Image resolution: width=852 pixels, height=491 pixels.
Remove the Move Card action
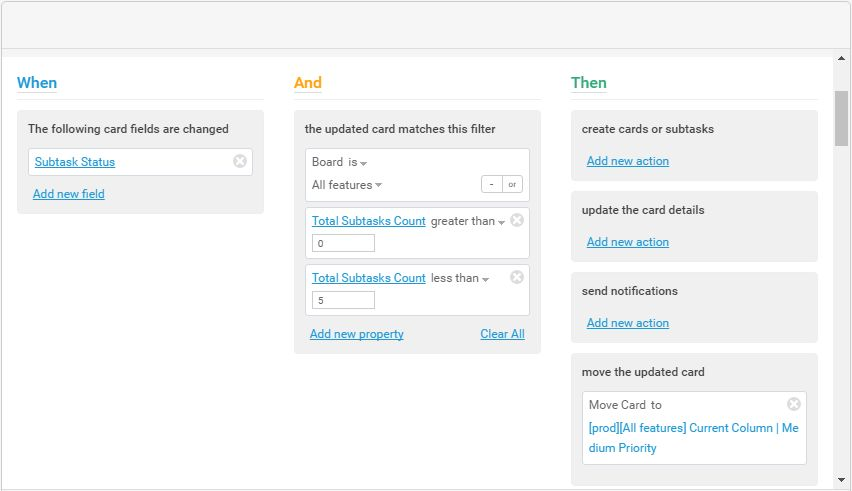(x=794, y=404)
